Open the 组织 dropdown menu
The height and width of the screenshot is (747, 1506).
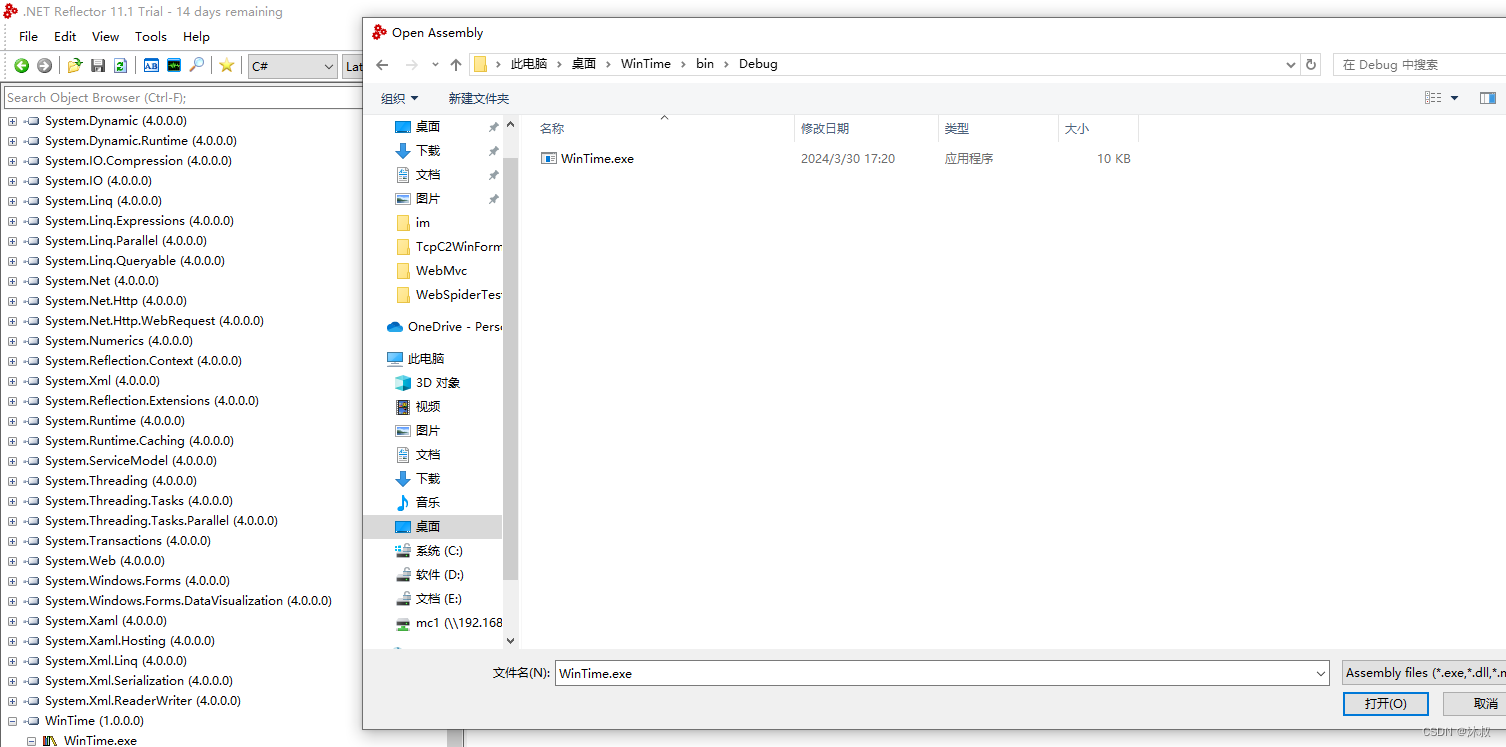(399, 98)
